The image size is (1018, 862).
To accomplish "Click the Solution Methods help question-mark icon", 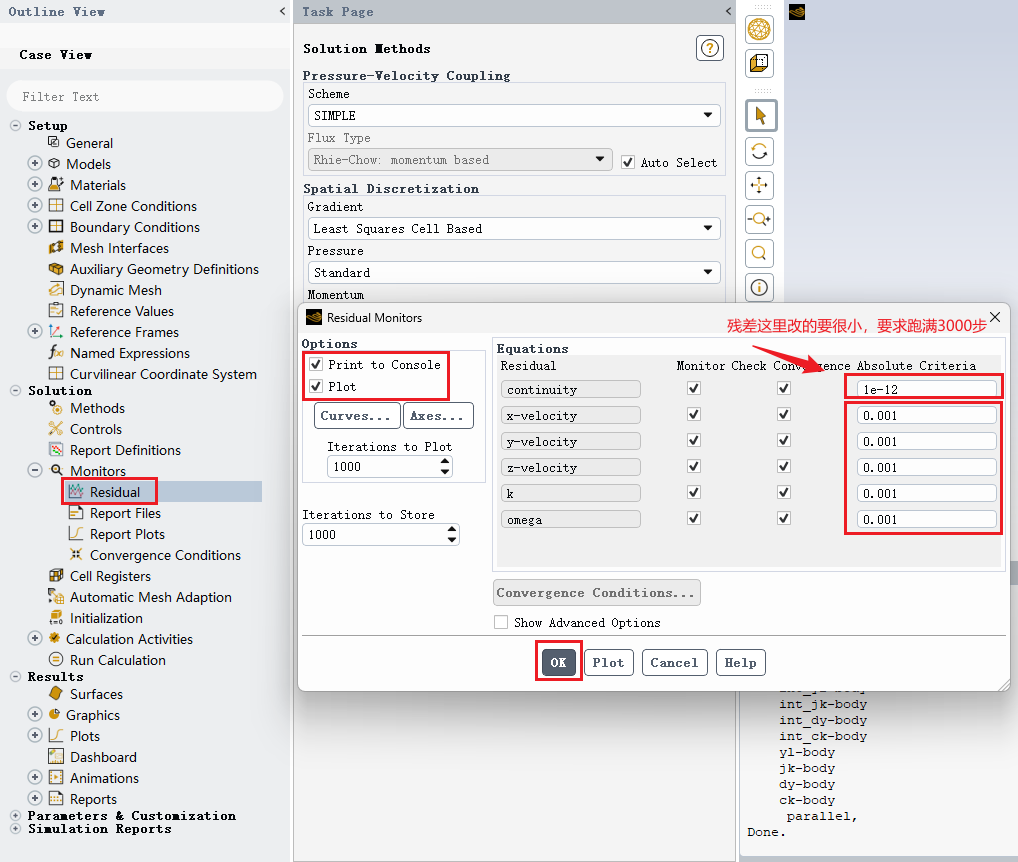I will [x=710, y=48].
